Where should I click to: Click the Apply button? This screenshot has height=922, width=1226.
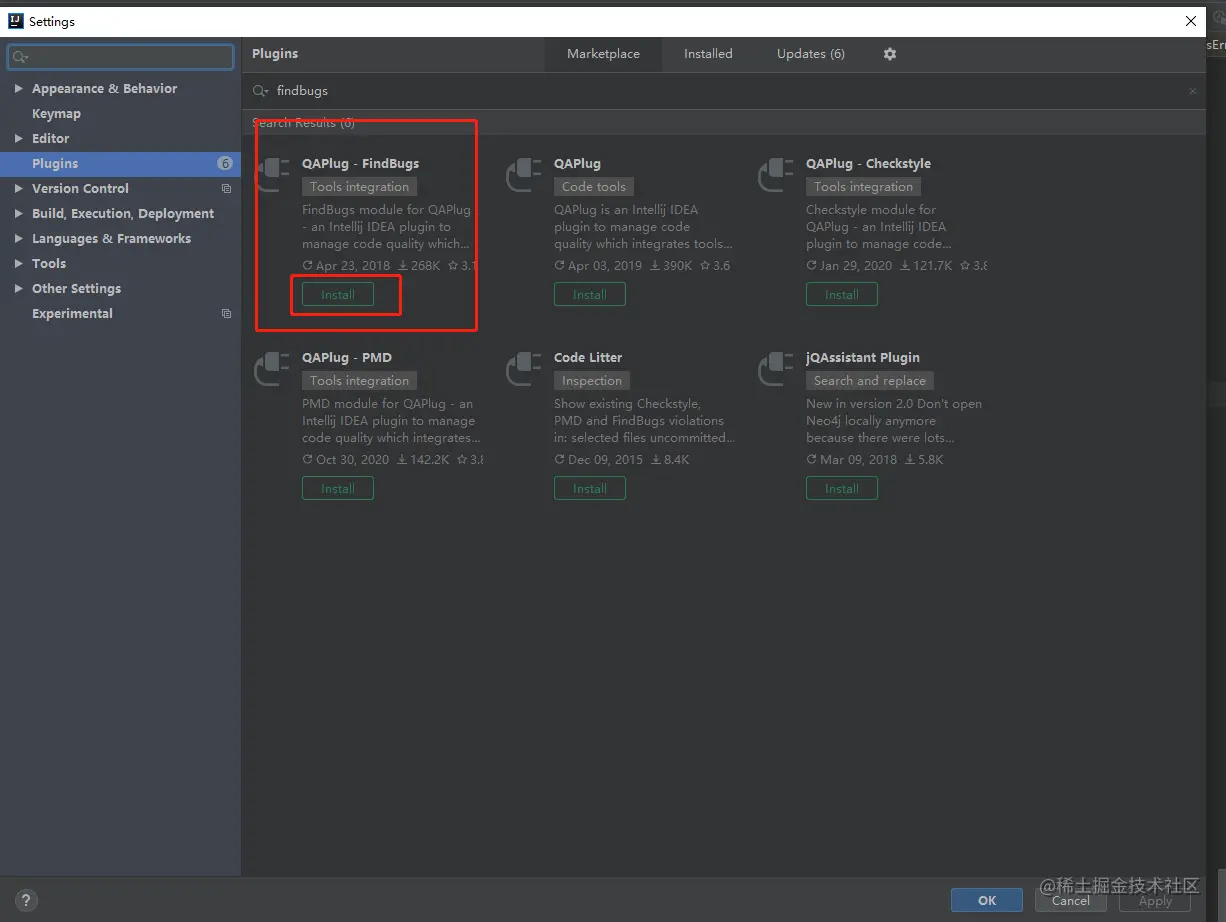click(x=1155, y=900)
